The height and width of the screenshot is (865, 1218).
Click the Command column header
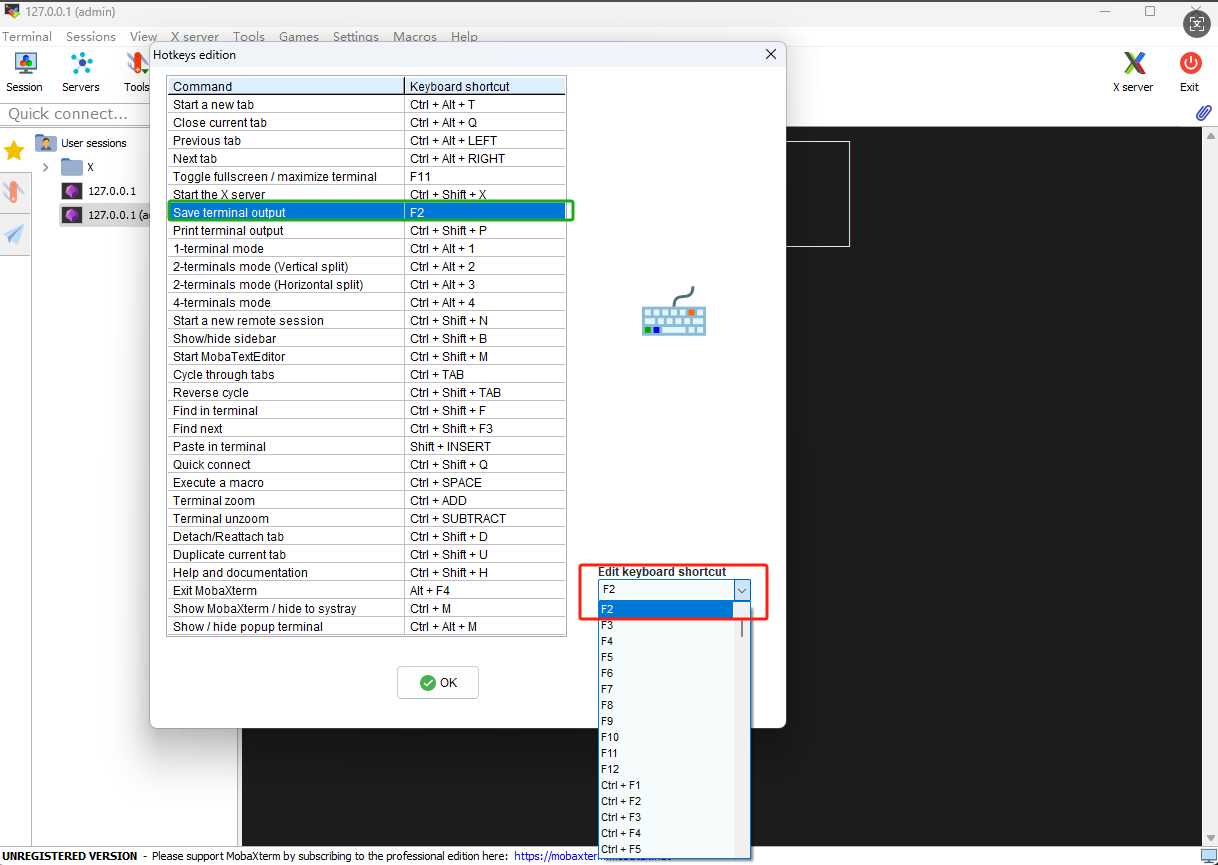286,86
